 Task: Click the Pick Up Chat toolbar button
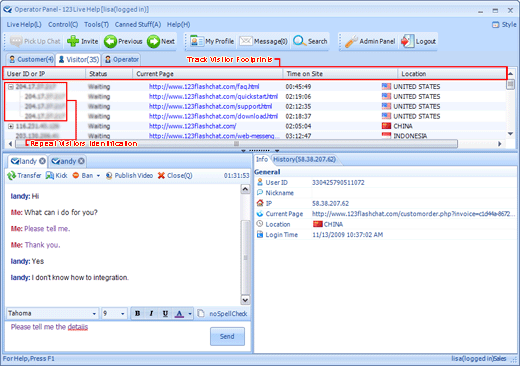(x=35, y=41)
